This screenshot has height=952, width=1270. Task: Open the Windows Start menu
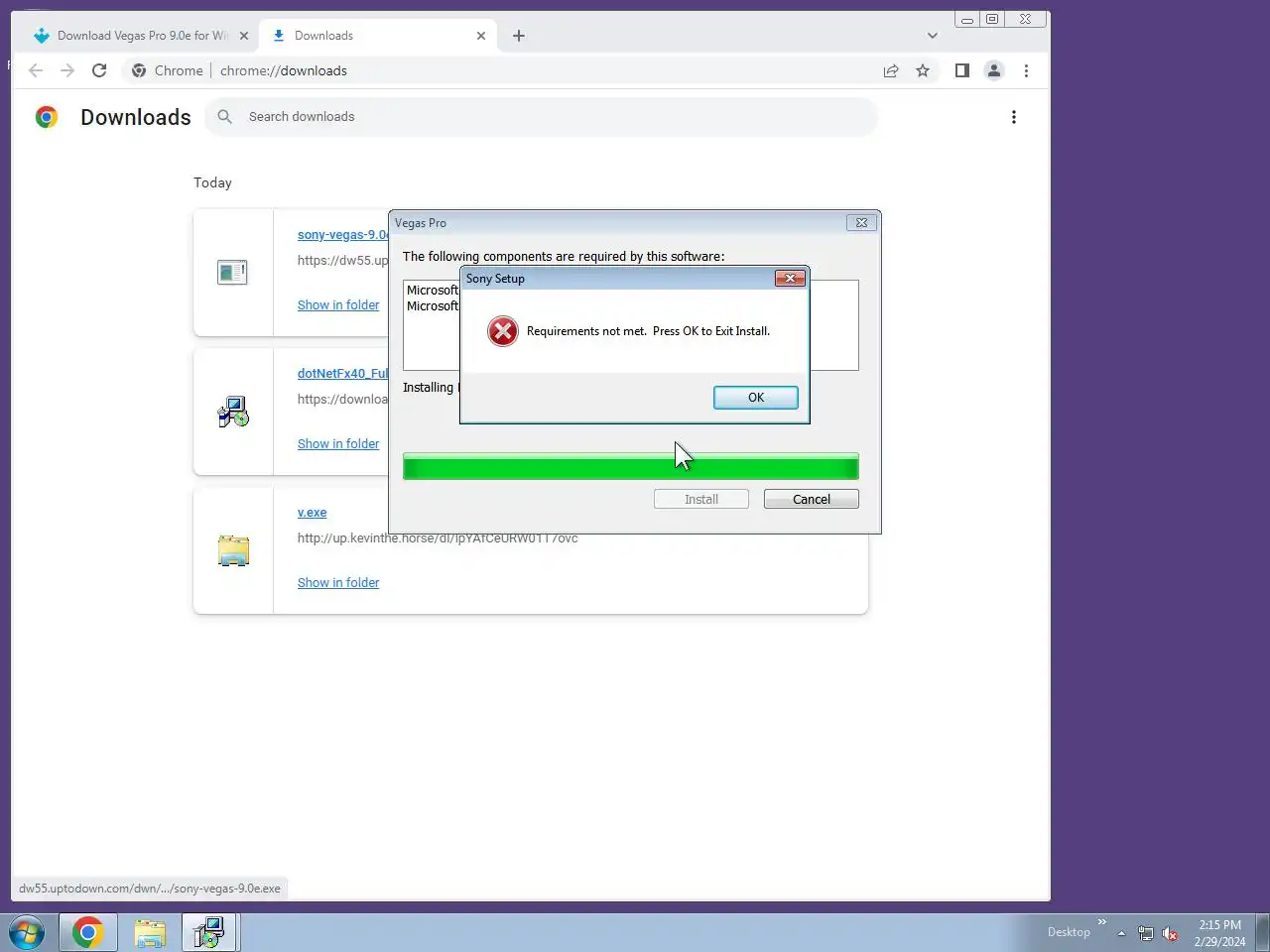27,933
